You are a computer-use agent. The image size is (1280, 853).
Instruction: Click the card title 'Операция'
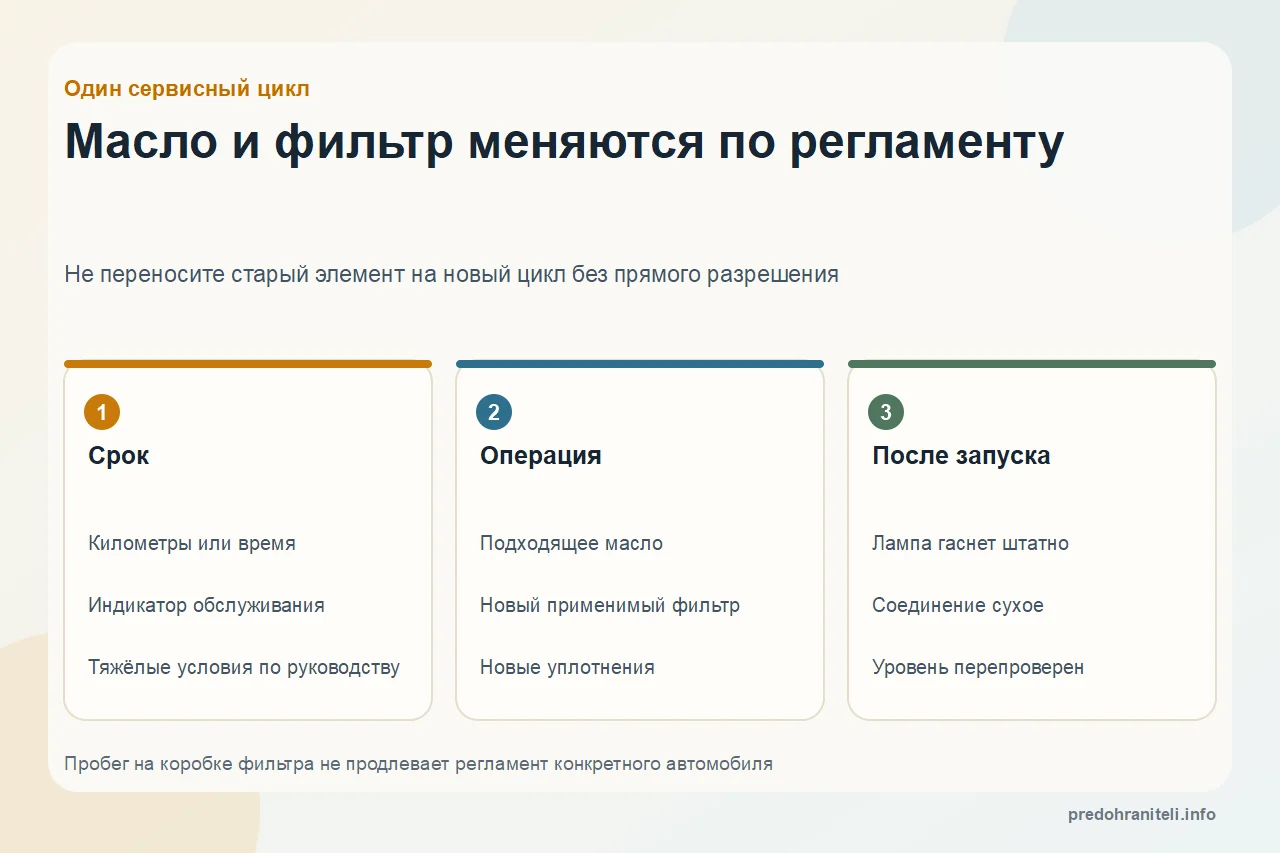click(541, 456)
